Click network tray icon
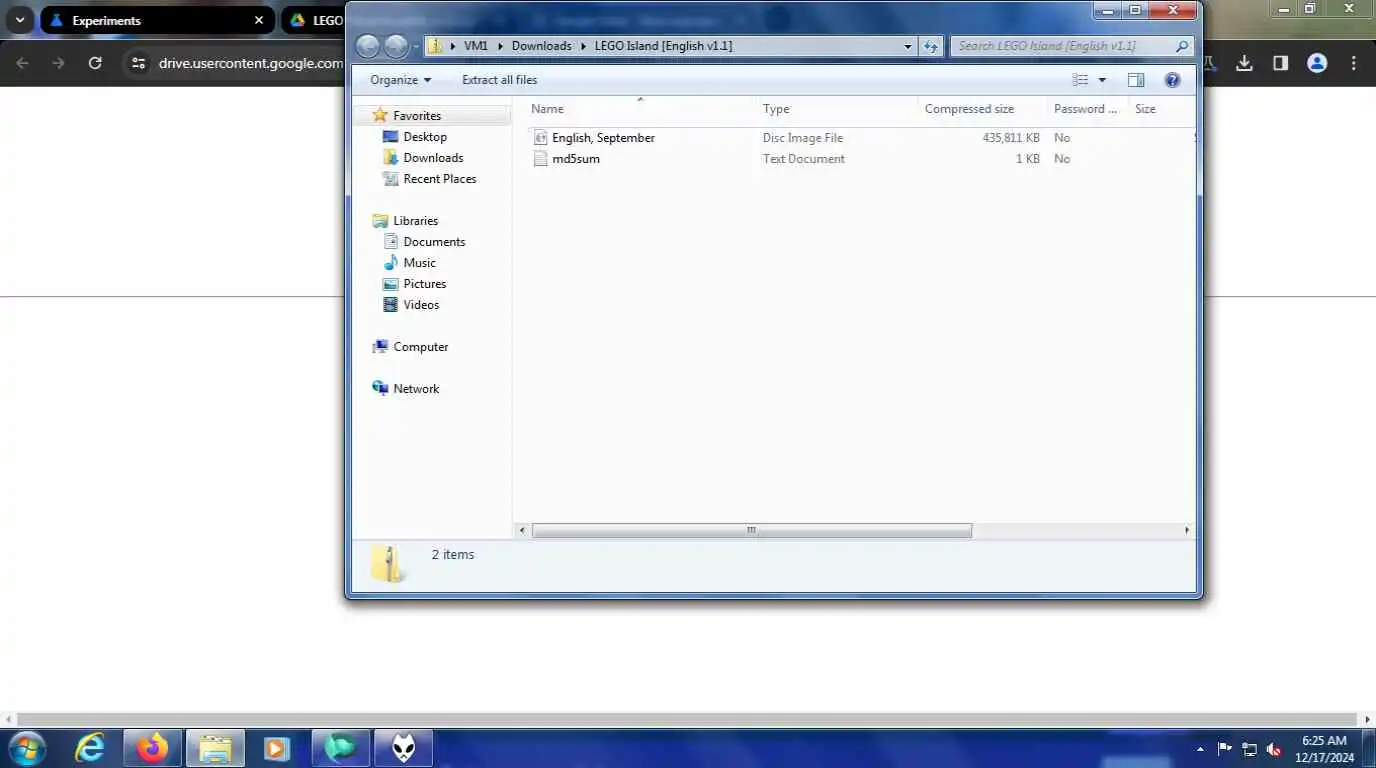This screenshot has width=1376, height=768. (x=1249, y=749)
